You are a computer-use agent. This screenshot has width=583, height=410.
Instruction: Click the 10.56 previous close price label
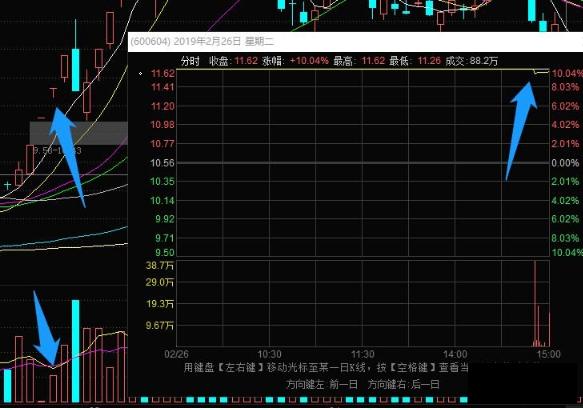pyautogui.click(x=162, y=163)
